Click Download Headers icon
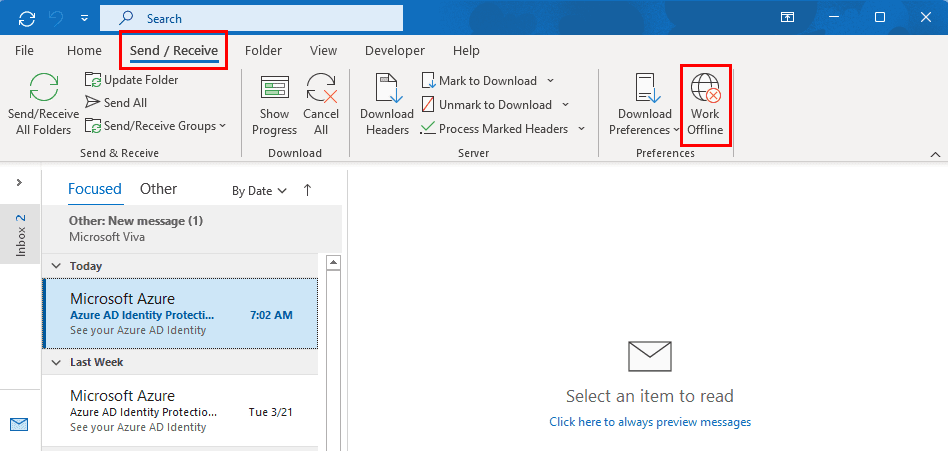 (387, 88)
